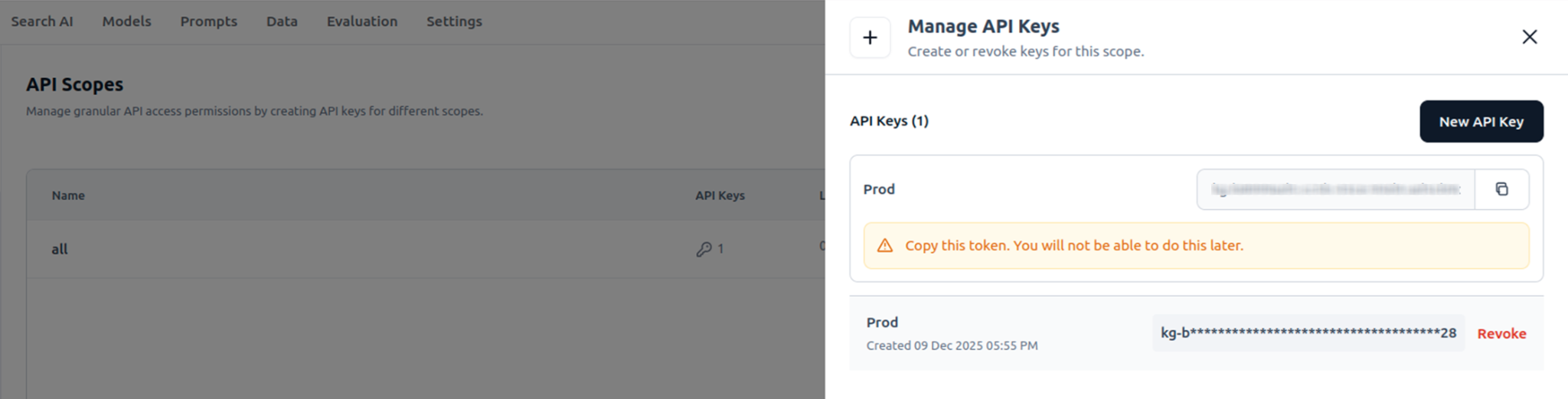Click the blurred token input field

coord(1335,189)
